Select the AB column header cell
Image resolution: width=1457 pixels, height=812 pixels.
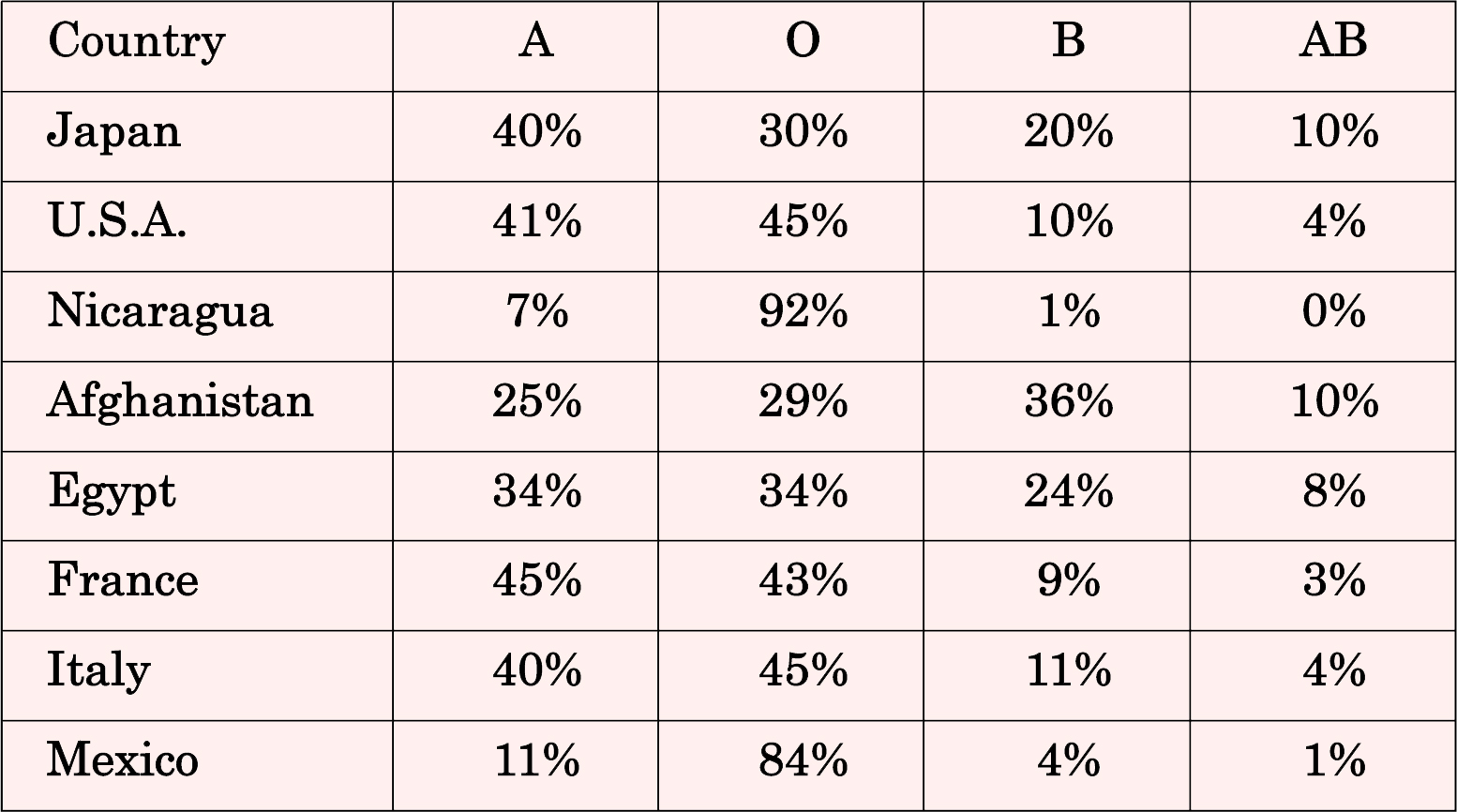coord(1332,41)
